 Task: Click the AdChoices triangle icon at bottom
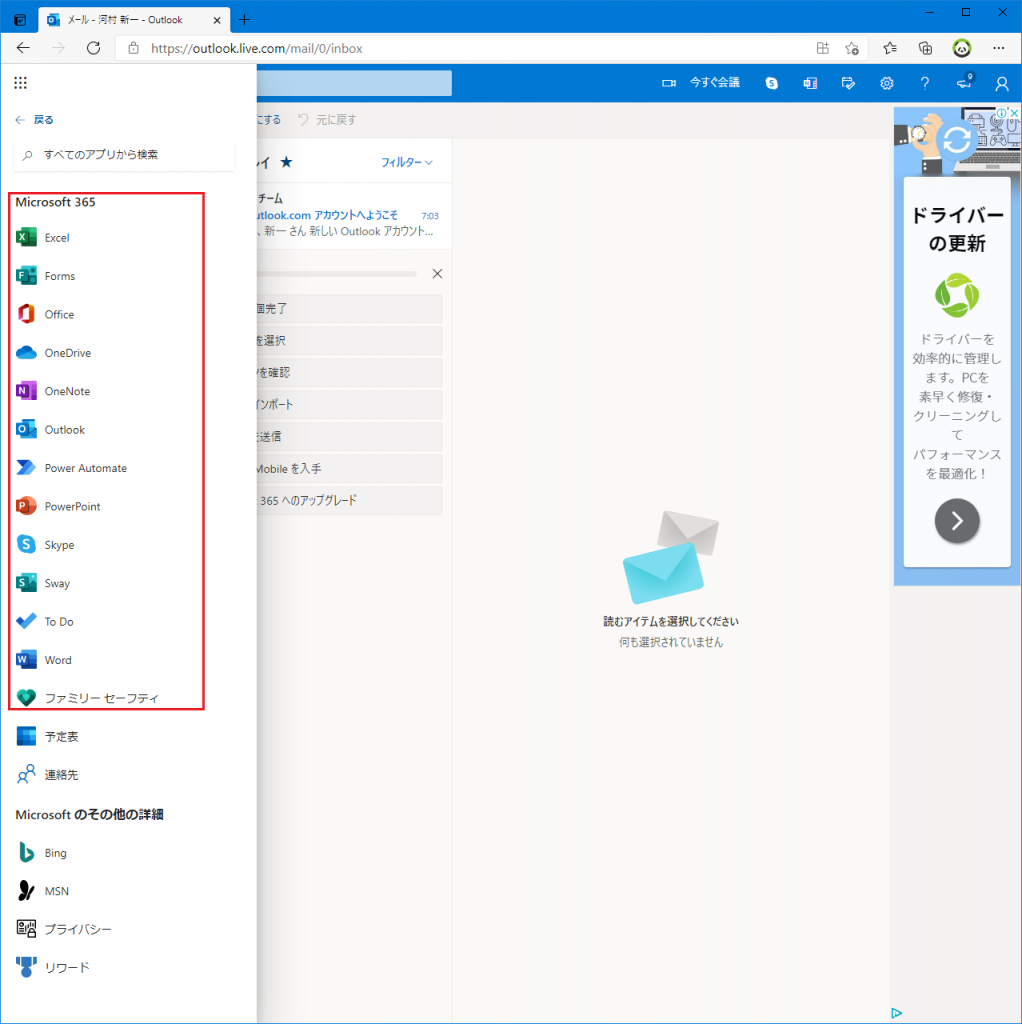[897, 1013]
